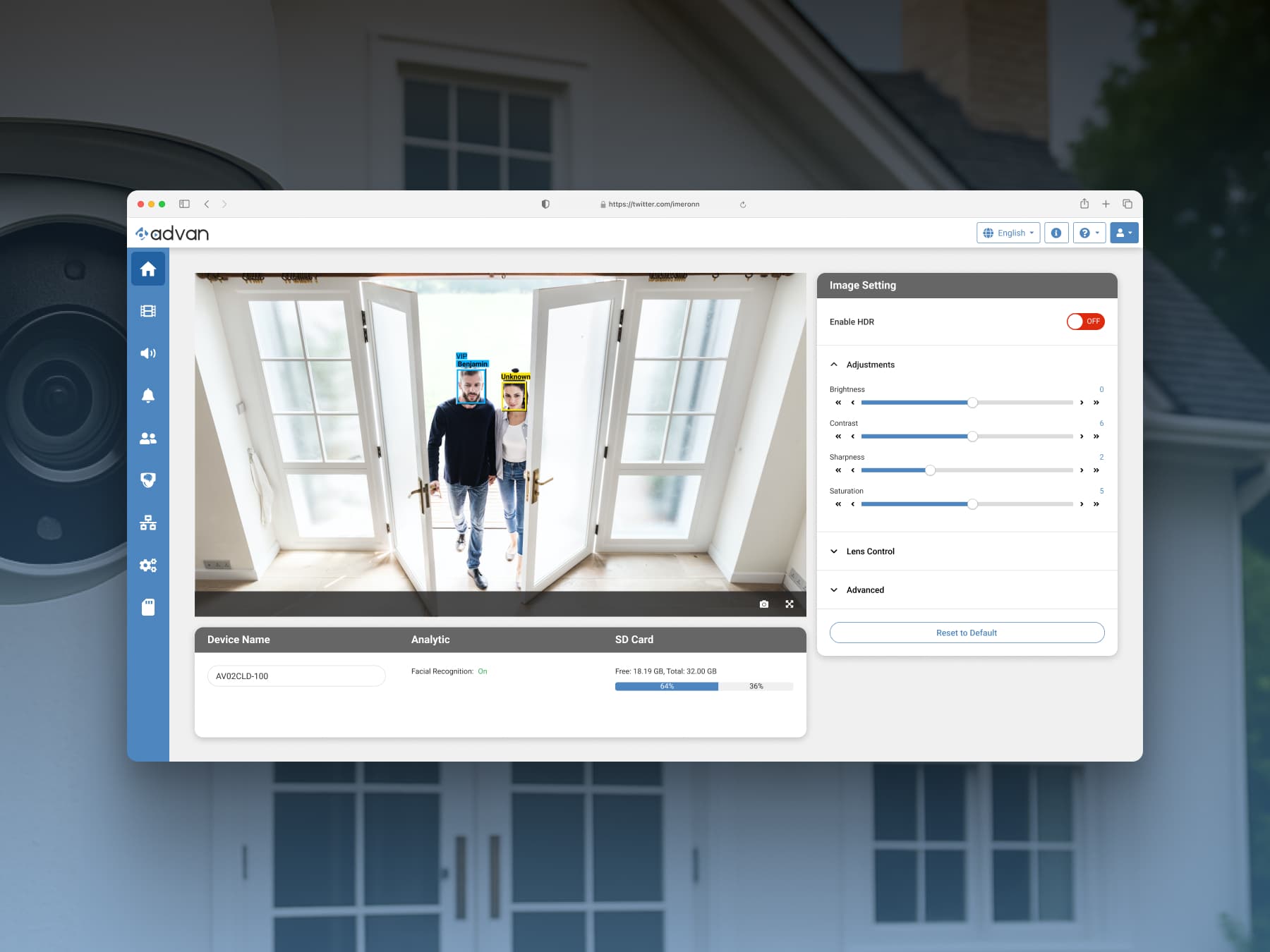The height and width of the screenshot is (952, 1270).
Task: Open the English language dropdown
Action: (1008, 233)
